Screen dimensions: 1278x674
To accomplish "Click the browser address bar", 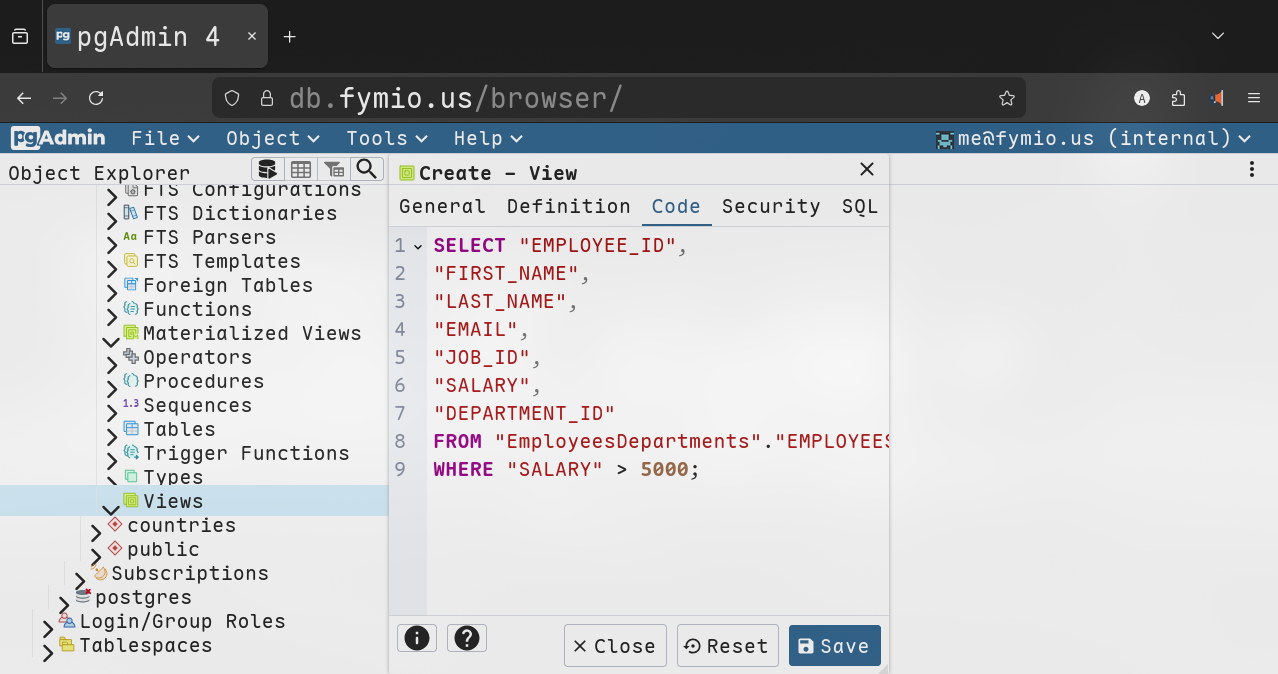I will (620, 98).
